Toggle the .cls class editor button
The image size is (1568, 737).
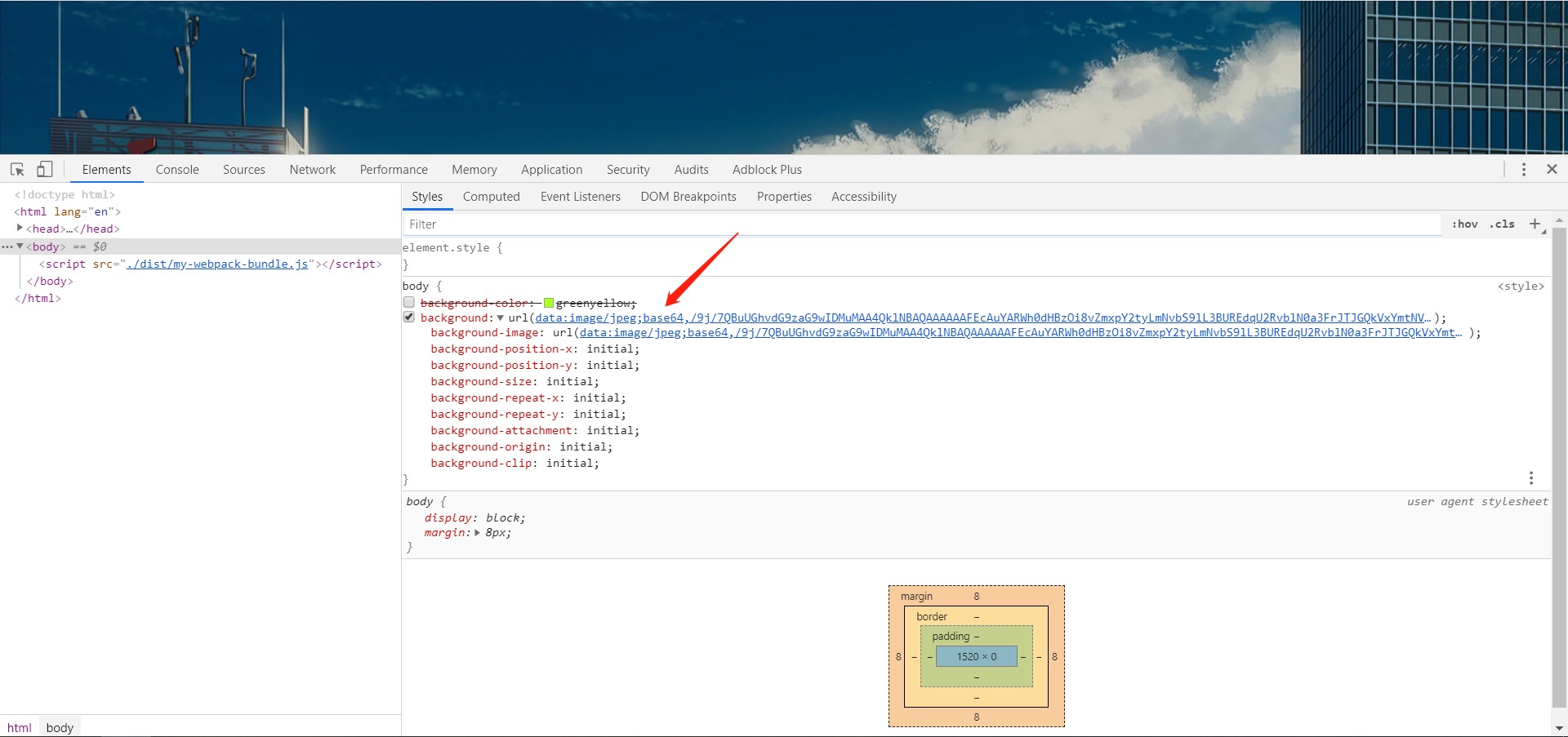pyautogui.click(x=1502, y=224)
